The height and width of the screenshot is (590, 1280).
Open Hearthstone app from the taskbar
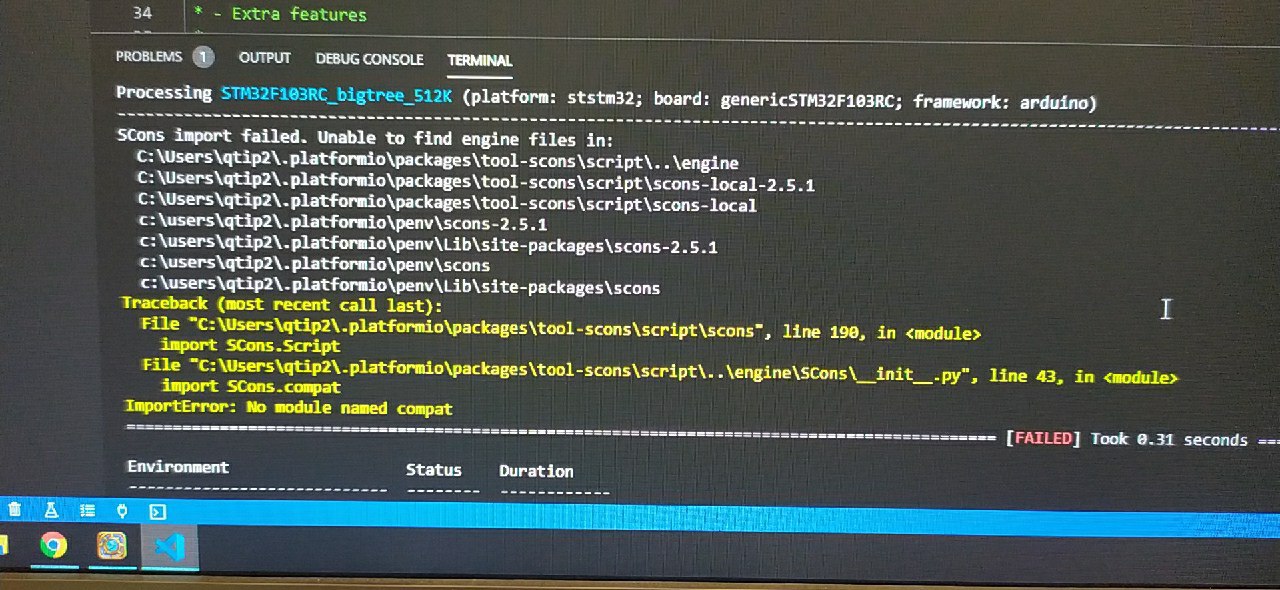[112, 546]
